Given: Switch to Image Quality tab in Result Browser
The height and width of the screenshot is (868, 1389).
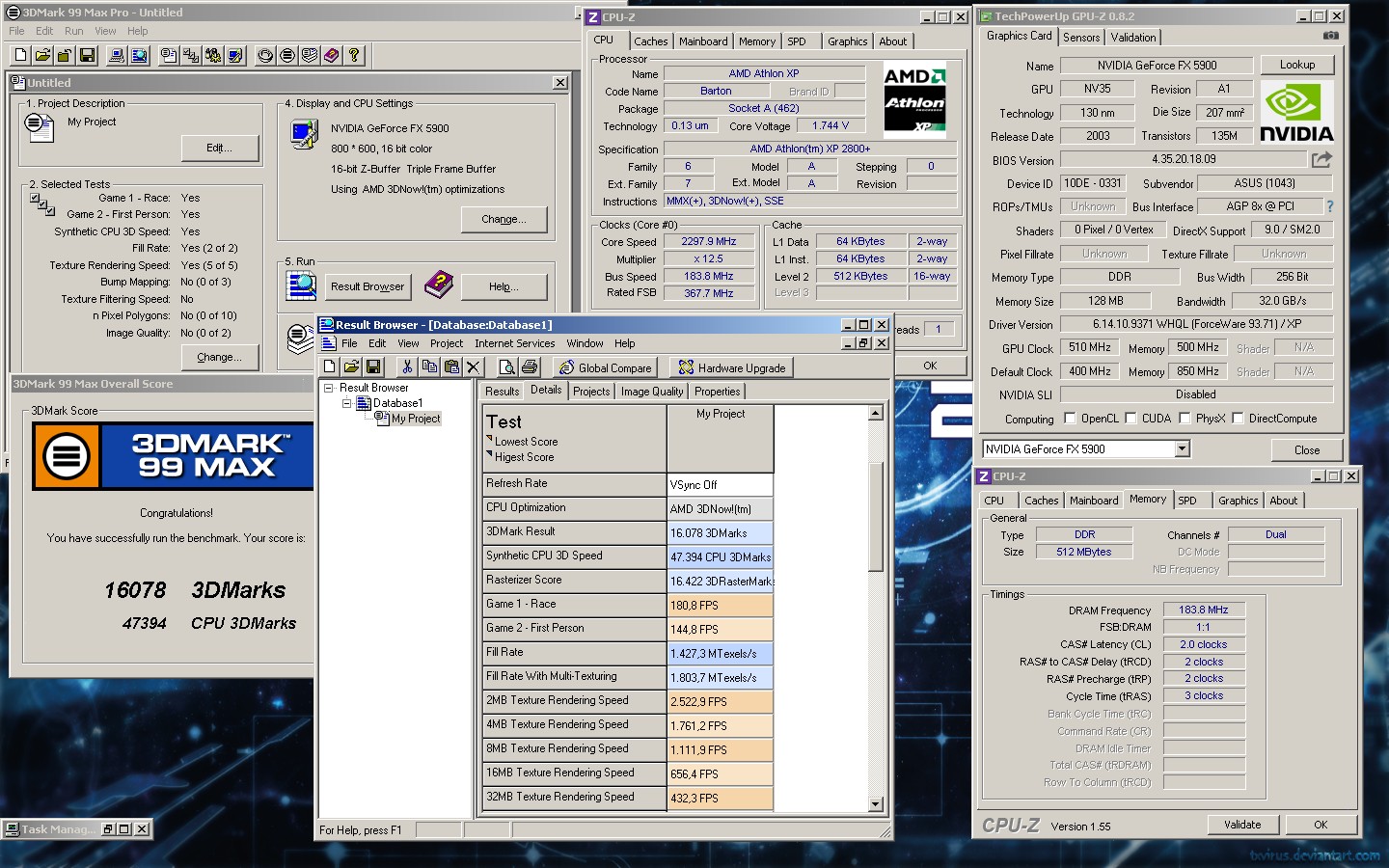Looking at the screenshot, I should coord(652,392).
